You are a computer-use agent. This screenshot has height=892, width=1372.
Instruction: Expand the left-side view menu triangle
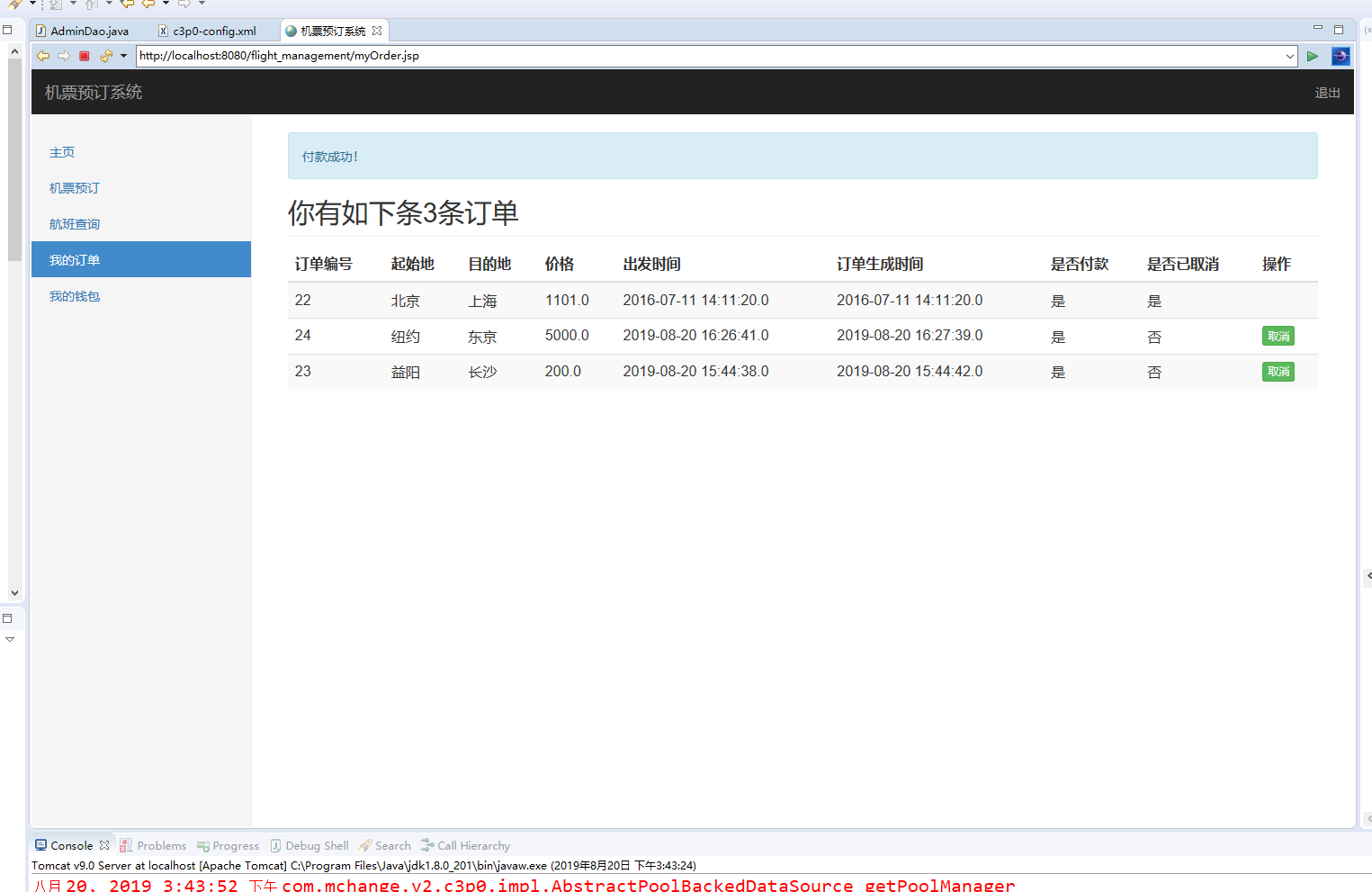[10, 639]
